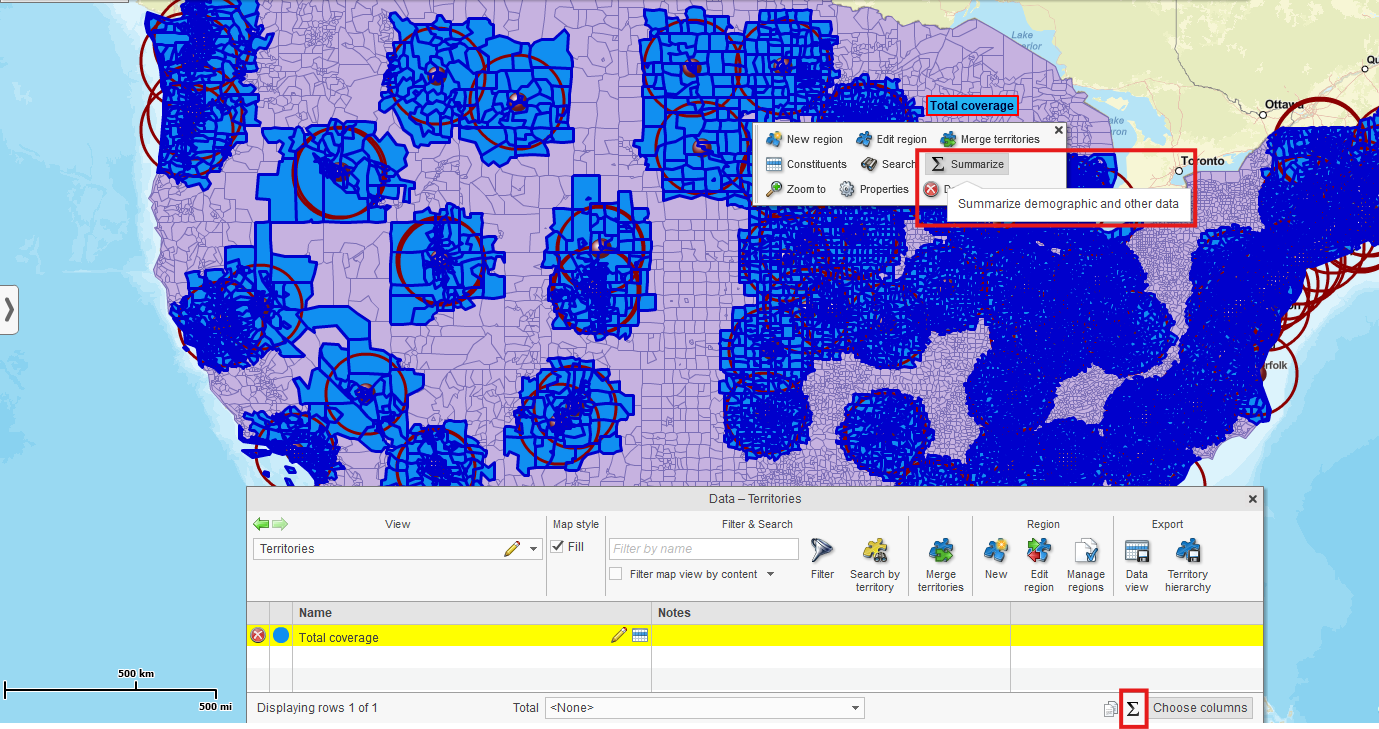1379x729 pixels.
Task: Click the copy rows icon beside sigma
Action: [x=1110, y=709]
